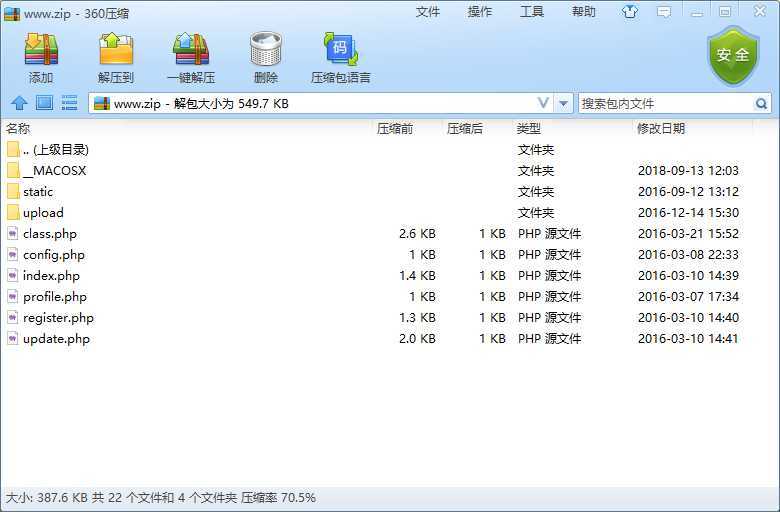
Task: Click date '2016-03-08 22:33' of config.php
Action: pos(688,255)
